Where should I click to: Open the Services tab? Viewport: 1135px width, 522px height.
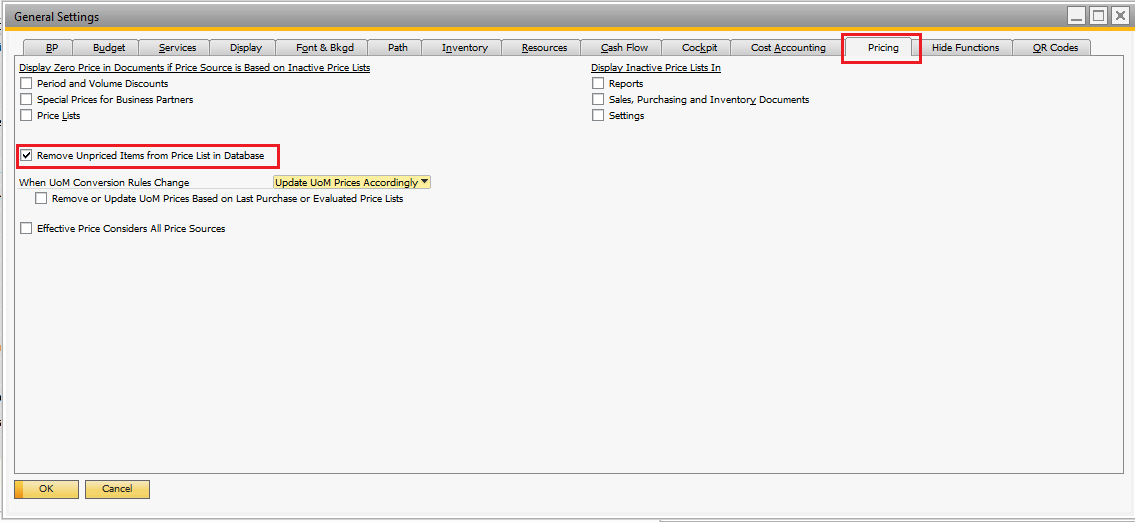pyautogui.click(x=177, y=48)
